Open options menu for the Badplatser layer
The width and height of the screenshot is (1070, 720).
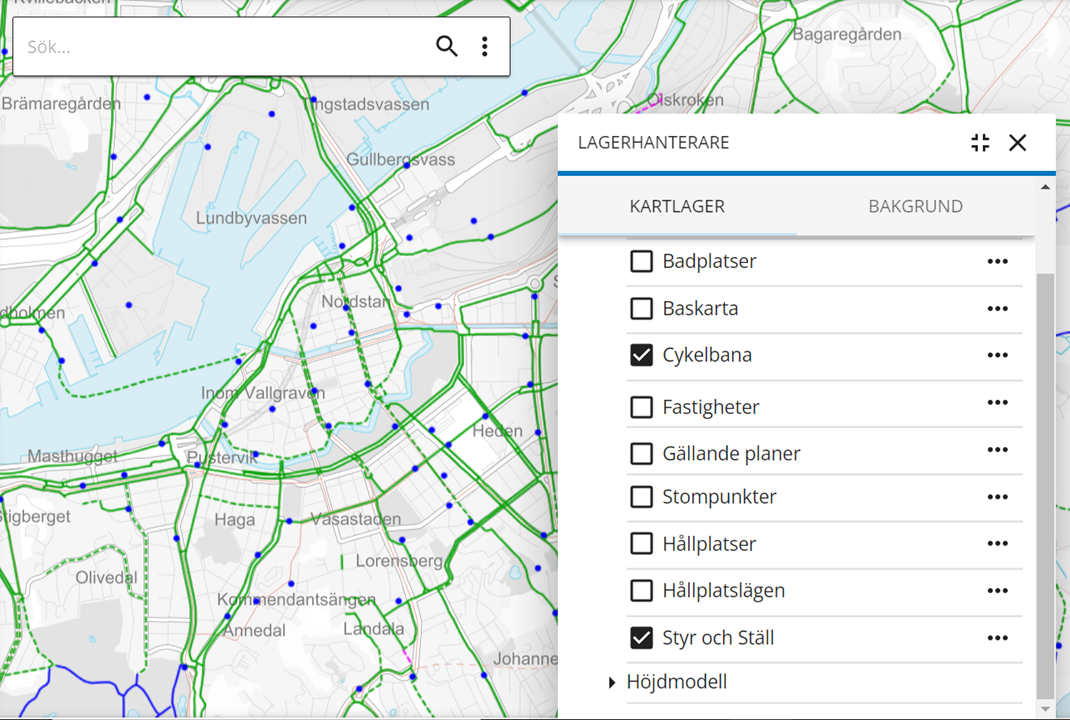[997, 261]
